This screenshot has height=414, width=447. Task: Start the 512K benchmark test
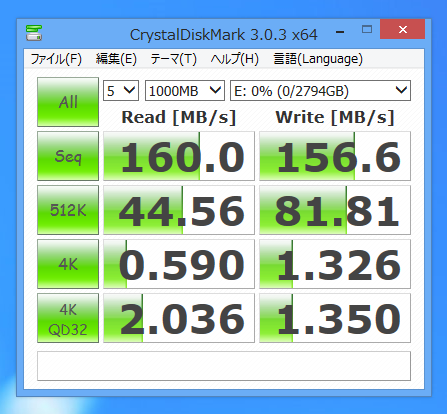point(68,210)
